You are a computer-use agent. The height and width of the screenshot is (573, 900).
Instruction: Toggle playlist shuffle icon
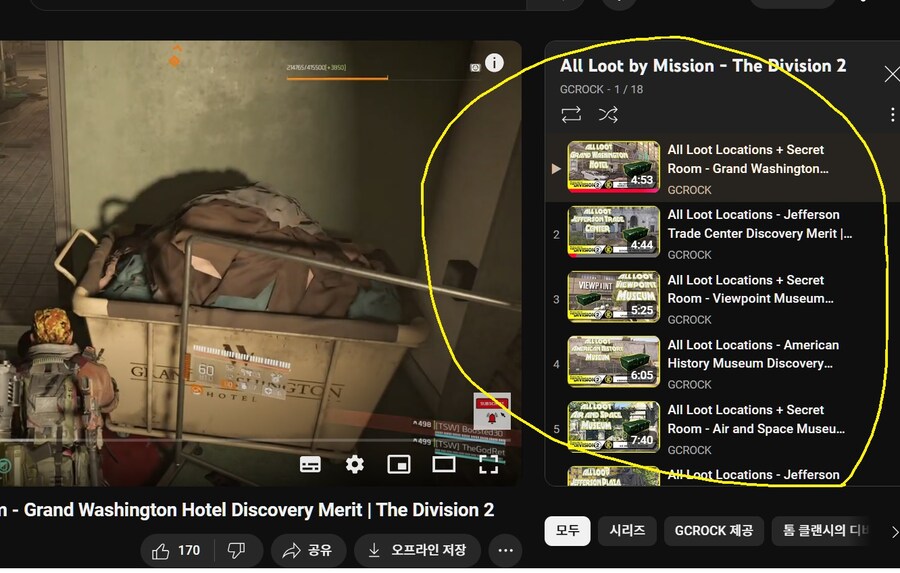[608, 115]
